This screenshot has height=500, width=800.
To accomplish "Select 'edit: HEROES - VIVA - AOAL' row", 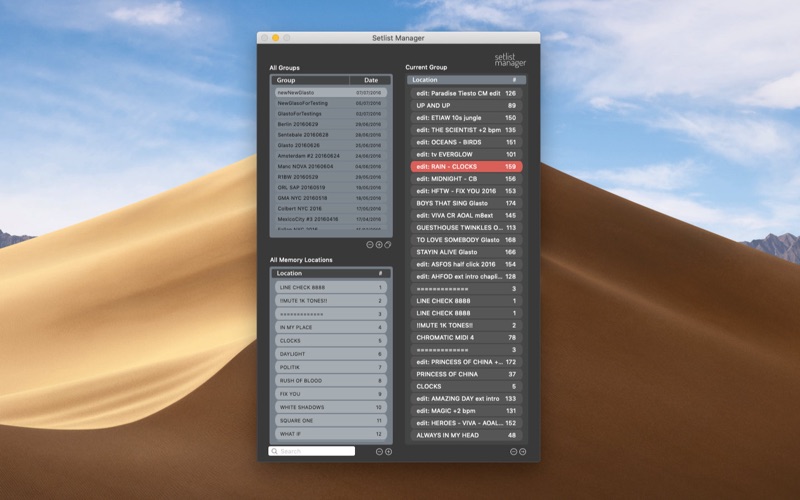I will (466, 423).
